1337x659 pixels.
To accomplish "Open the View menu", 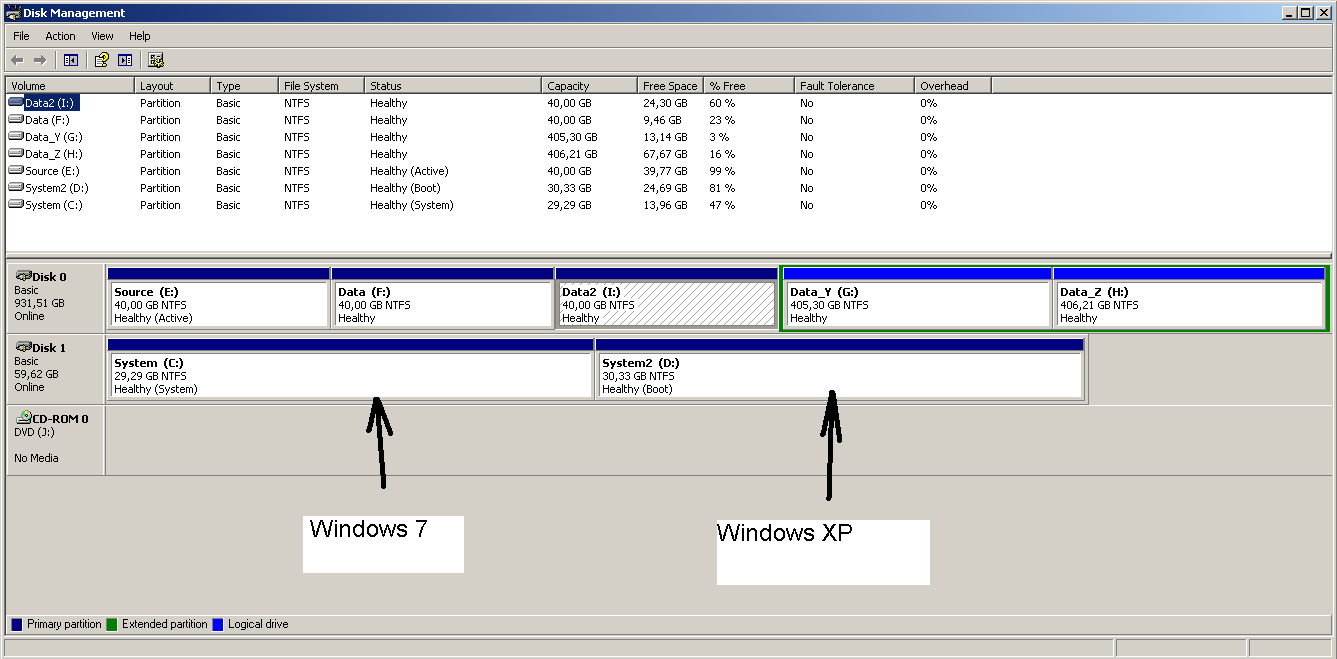I will pos(102,36).
